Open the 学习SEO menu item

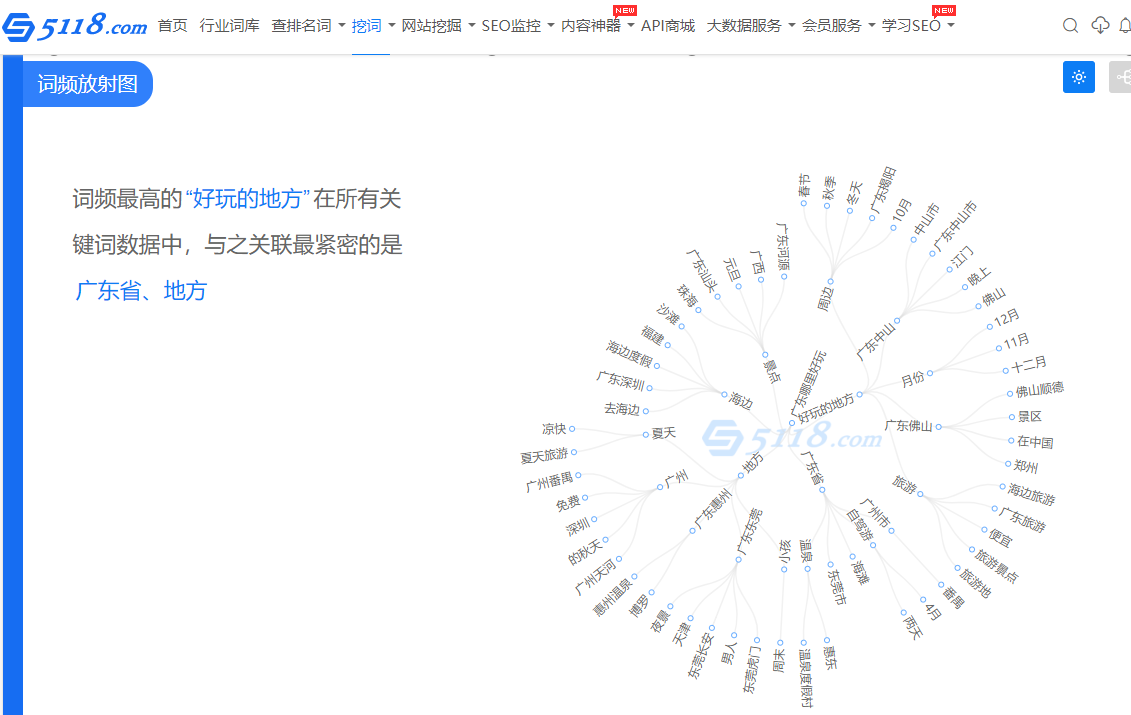point(911,26)
